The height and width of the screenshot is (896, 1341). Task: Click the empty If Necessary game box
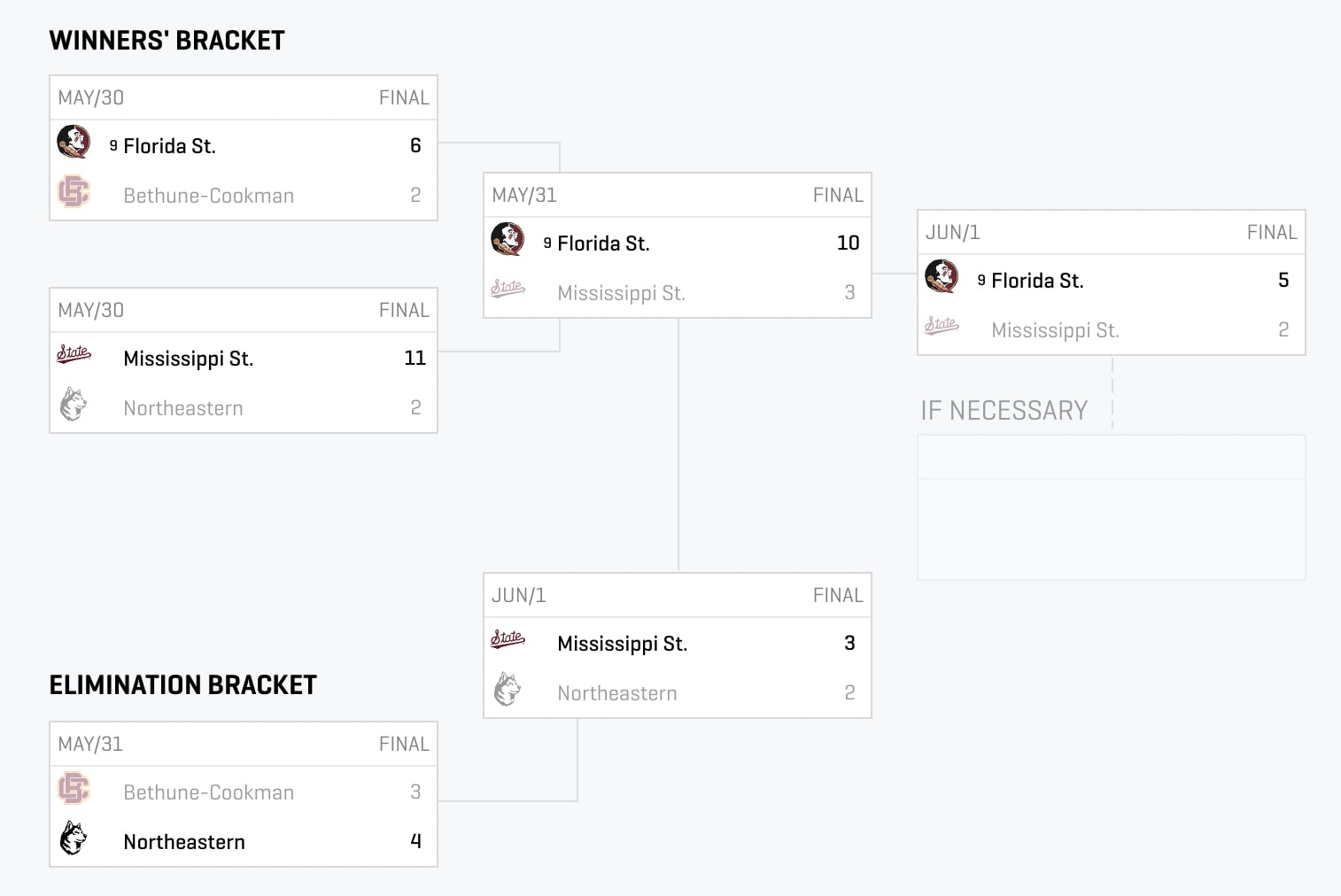pos(1112,507)
